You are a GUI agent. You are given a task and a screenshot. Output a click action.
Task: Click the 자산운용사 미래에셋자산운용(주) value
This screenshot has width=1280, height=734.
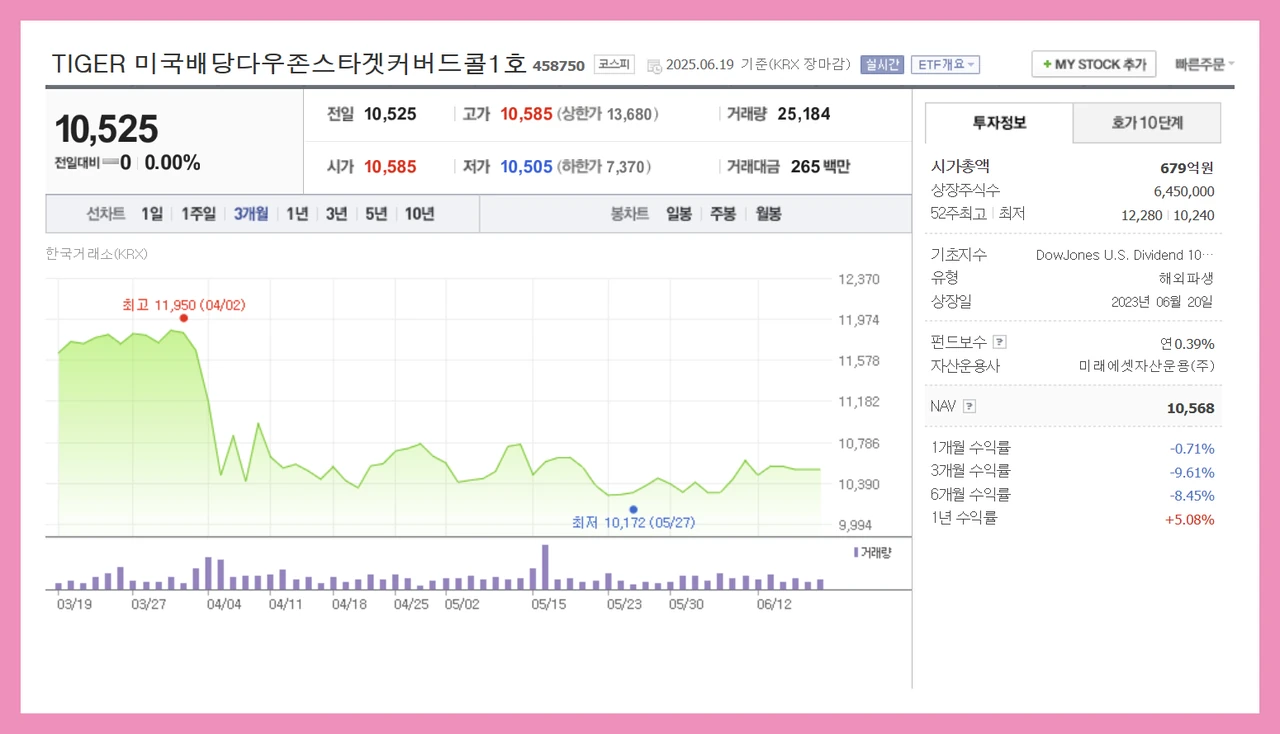coord(1147,366)
